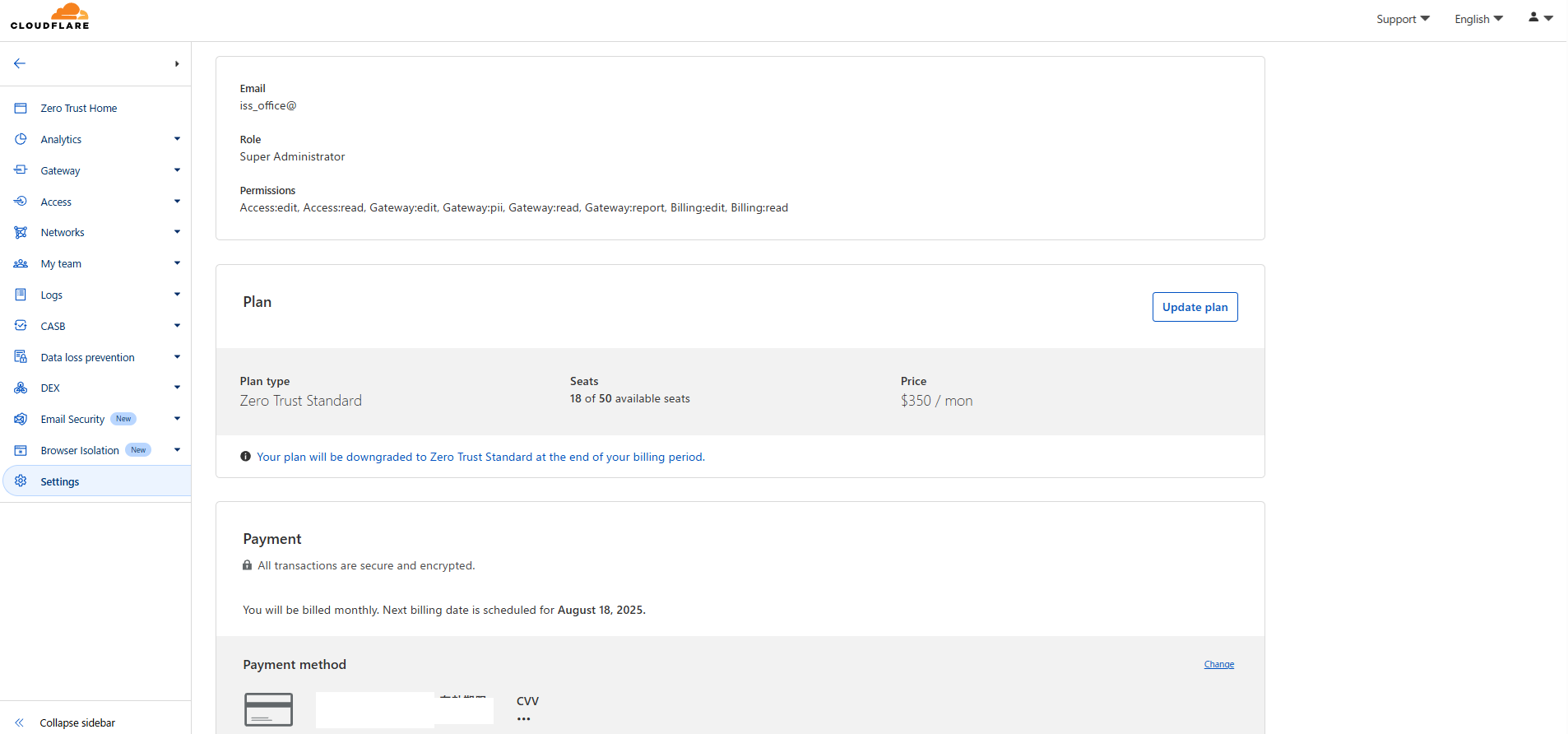Viewport: 1568px width, 734px height.
Task: Click the Update plan button
Action: pos(1195,307)
